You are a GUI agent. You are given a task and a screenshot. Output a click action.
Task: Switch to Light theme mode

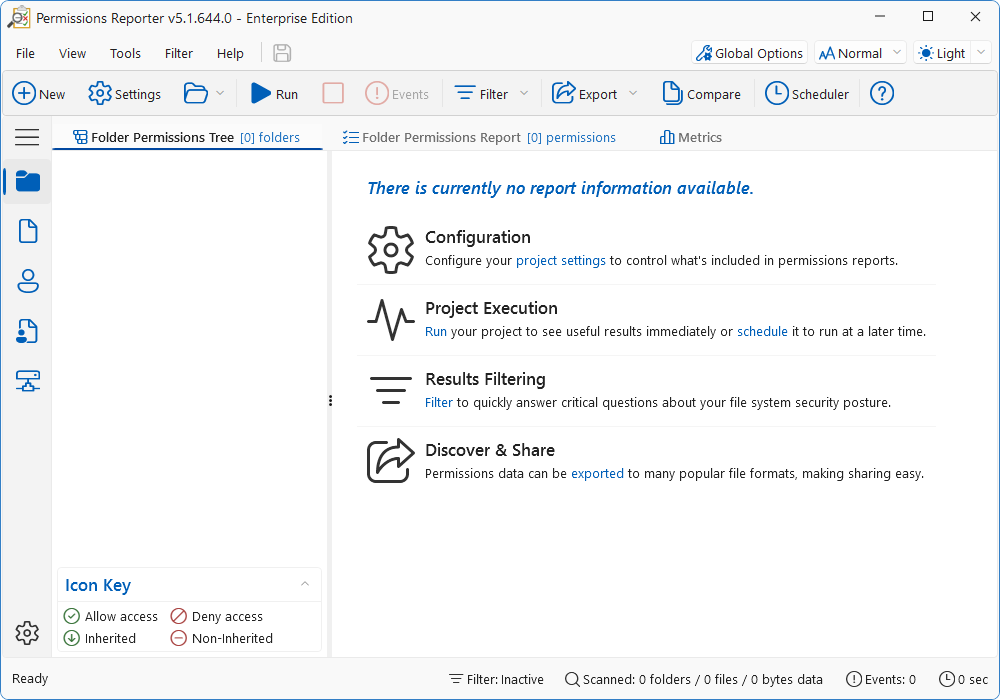coord(941,52)
